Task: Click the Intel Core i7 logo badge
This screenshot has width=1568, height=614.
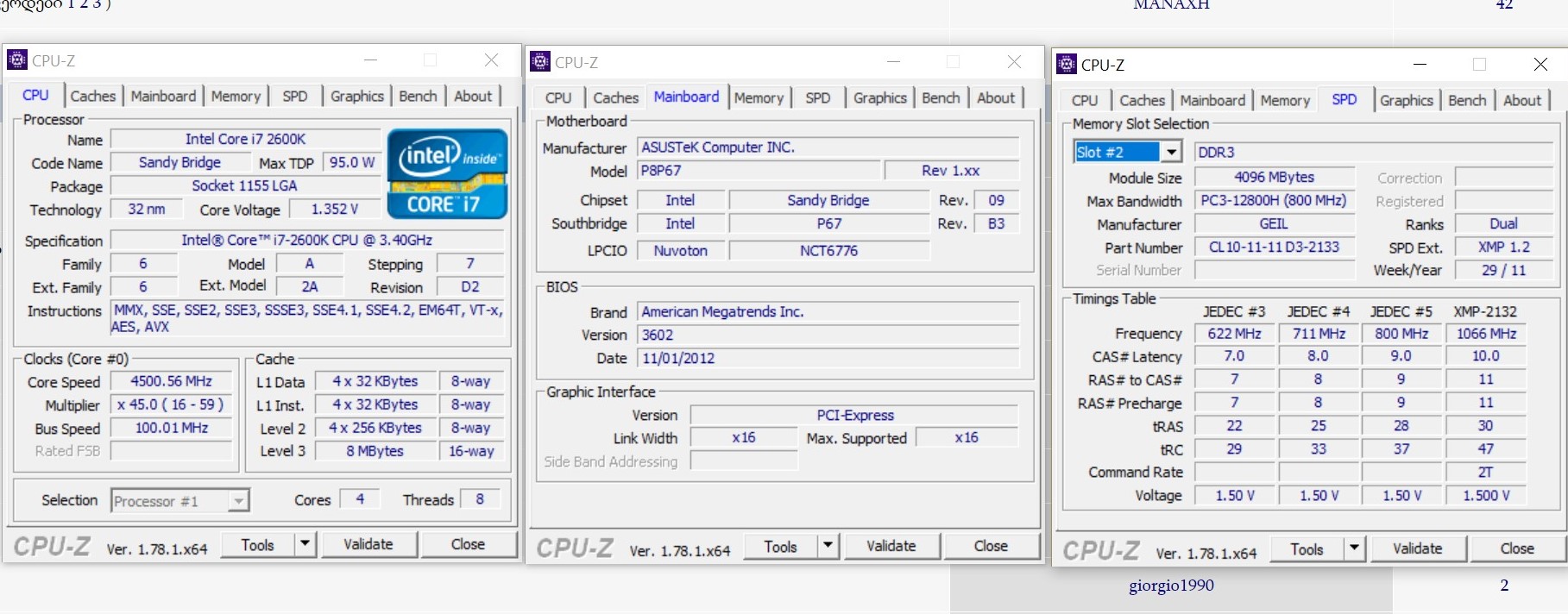Action: (447, 173)
